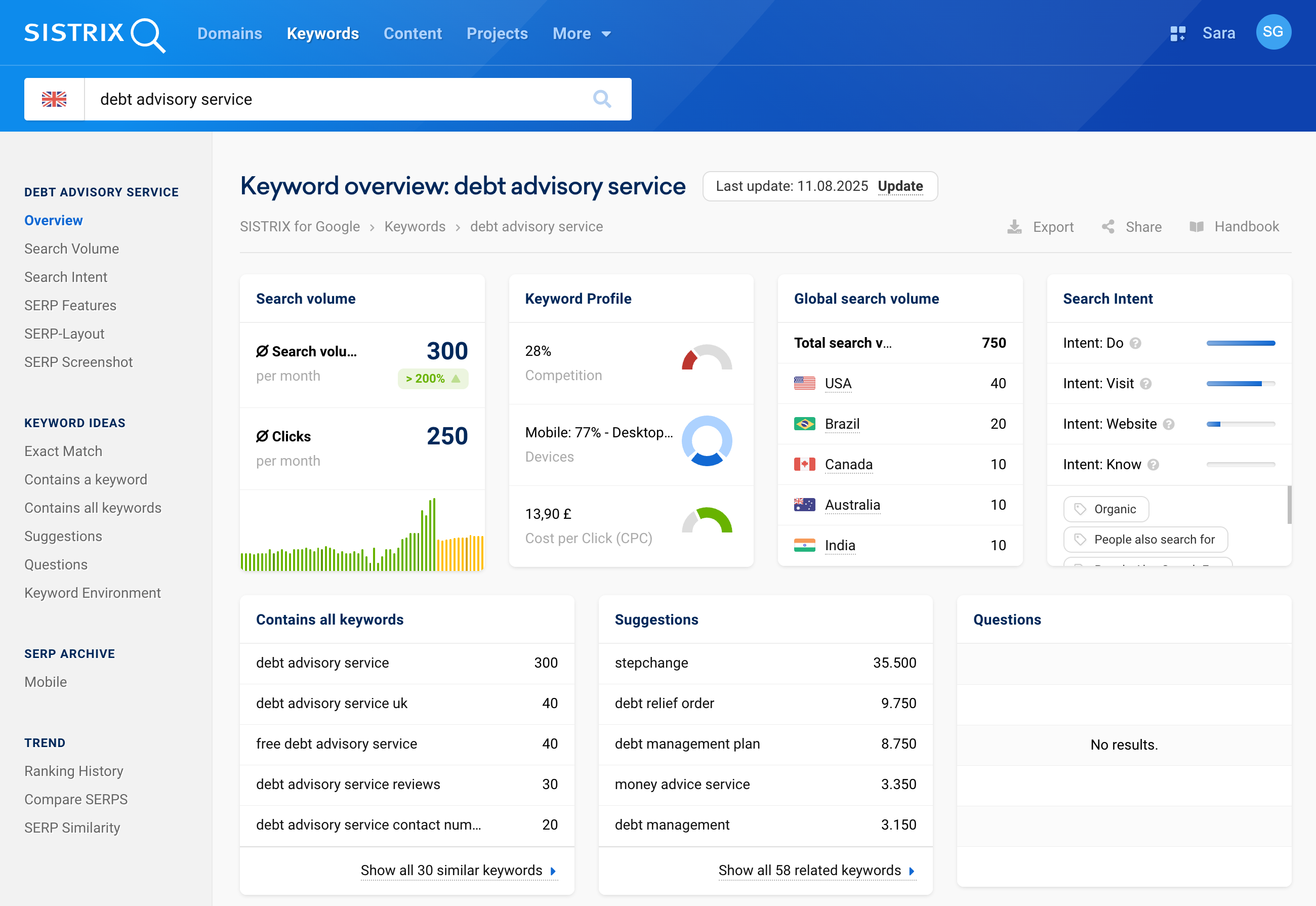
Task: Click the help icon next to Intent: Do
Action: tap(1135, 343)
